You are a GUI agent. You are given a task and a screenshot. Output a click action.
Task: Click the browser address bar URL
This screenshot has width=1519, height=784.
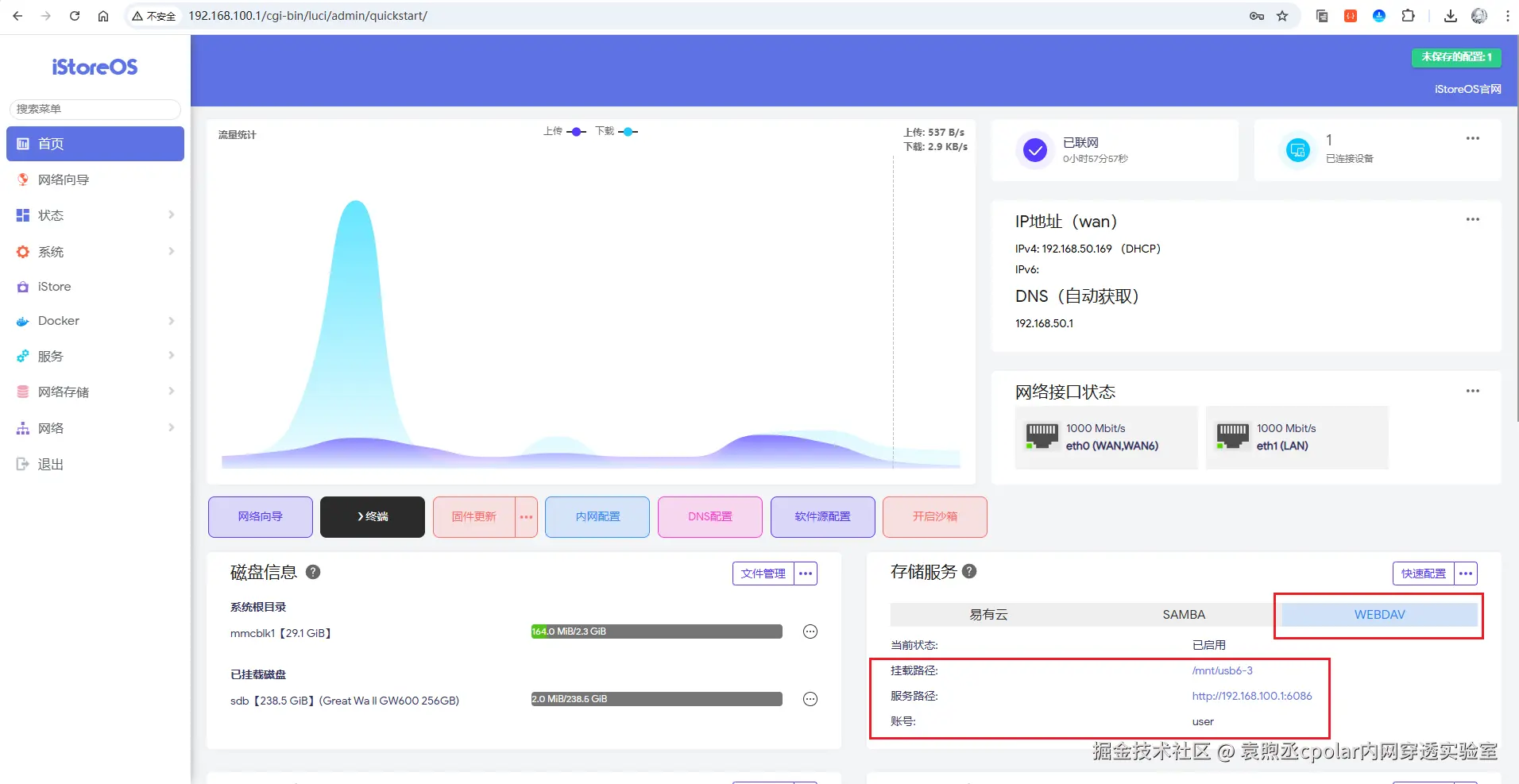[307, 16]
